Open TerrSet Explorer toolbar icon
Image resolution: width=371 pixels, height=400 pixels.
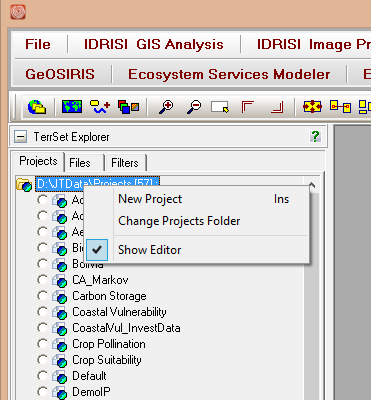pos(37,107)
